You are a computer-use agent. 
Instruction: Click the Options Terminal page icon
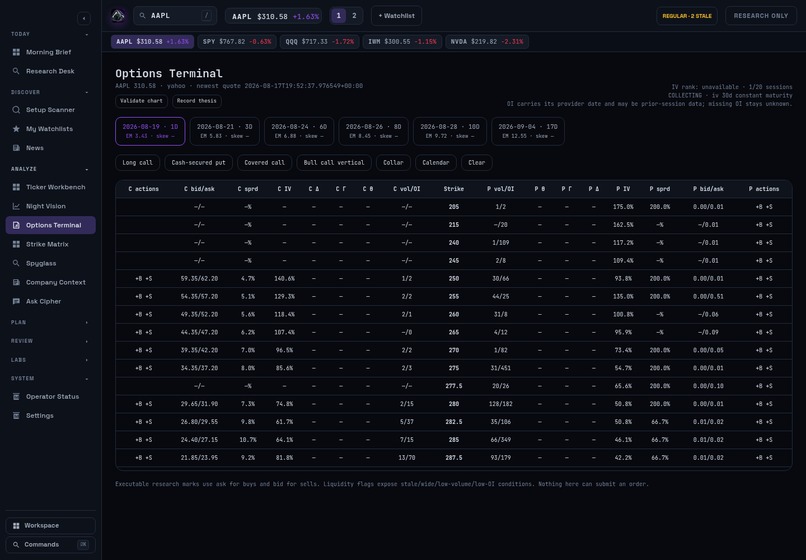click(x=16, y=225)
